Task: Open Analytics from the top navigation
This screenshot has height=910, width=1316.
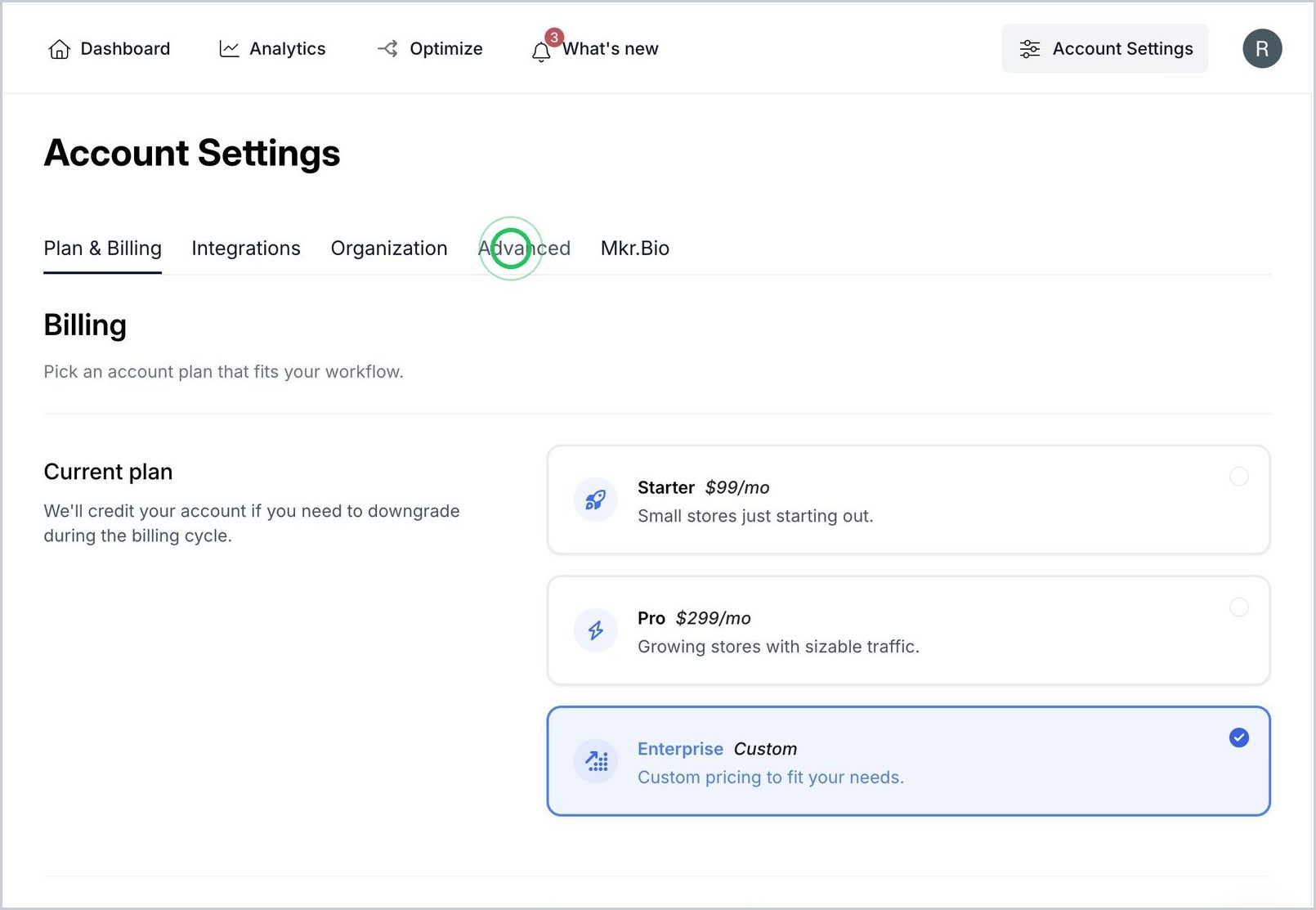Action: [272, 49]
